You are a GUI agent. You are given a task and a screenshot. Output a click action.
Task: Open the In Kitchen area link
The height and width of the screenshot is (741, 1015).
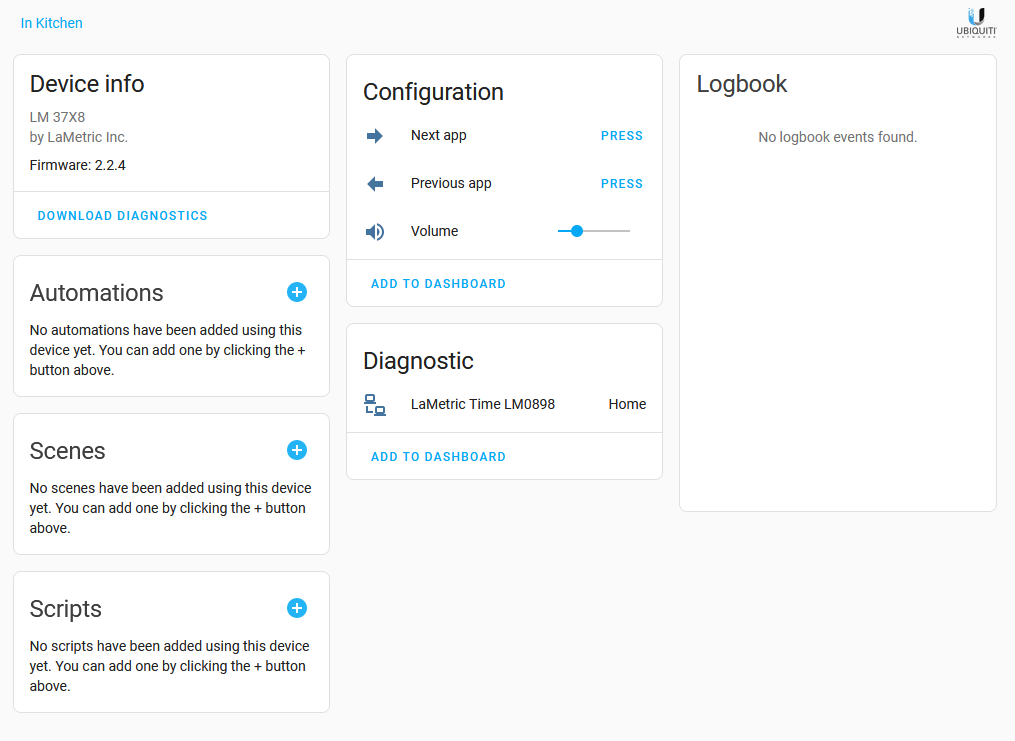tap(52, 23)
